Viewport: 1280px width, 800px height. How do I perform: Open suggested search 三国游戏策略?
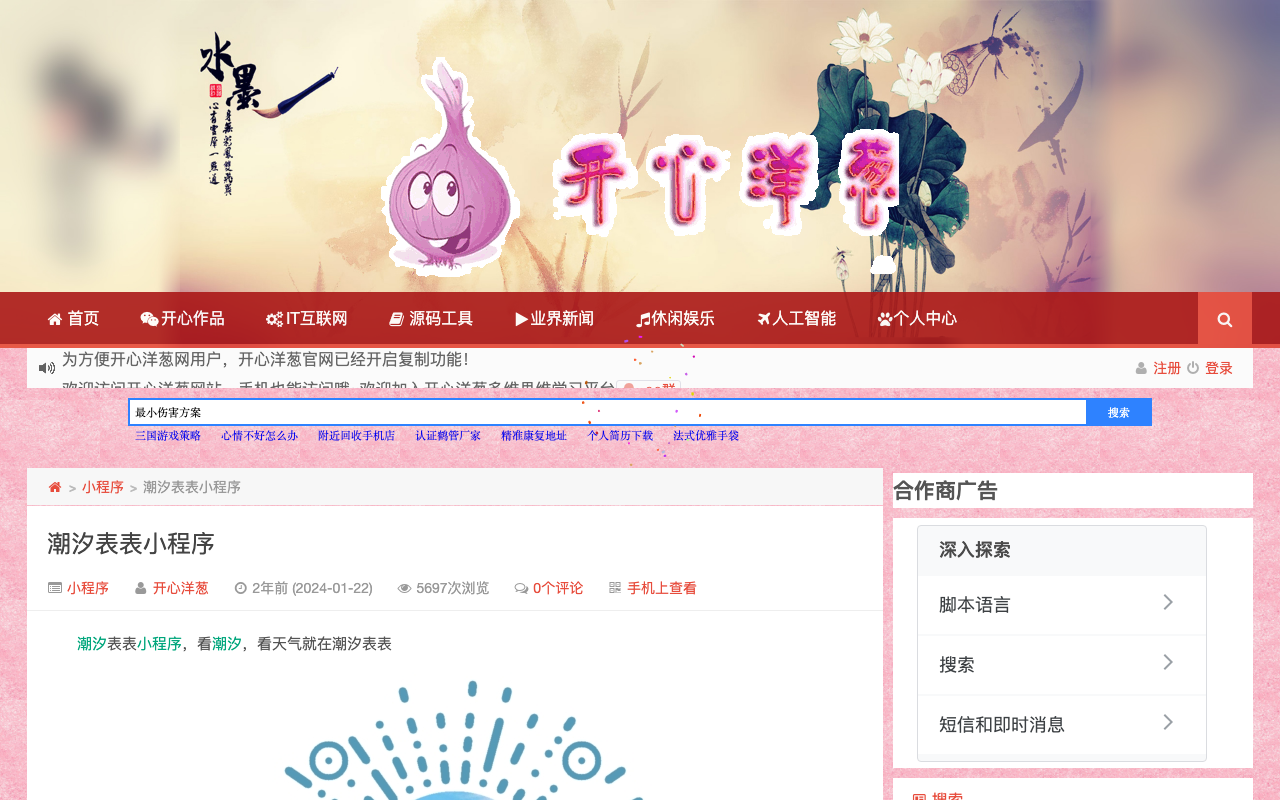(168, 436)
